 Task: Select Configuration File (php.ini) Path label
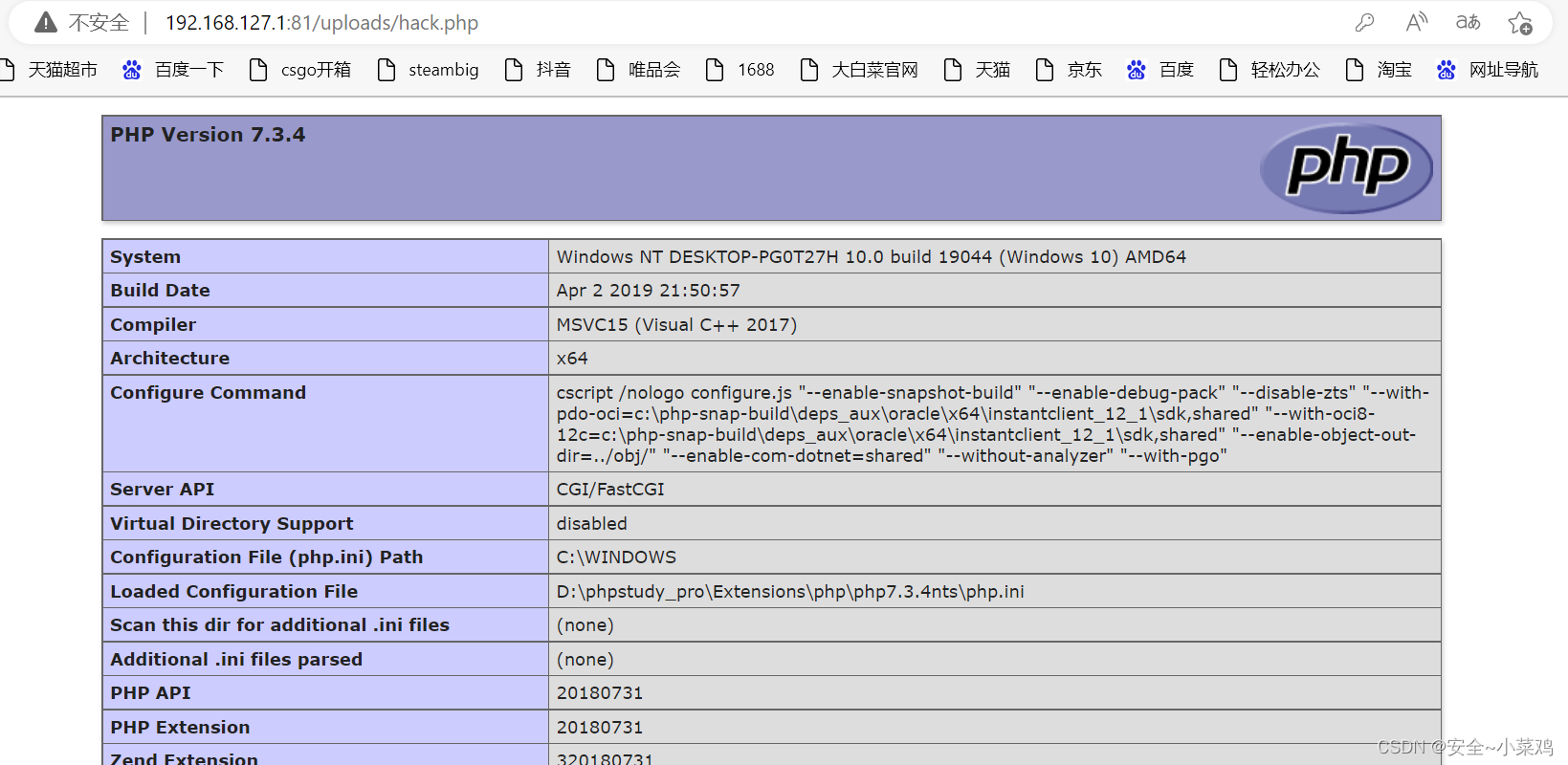point(266,557)
